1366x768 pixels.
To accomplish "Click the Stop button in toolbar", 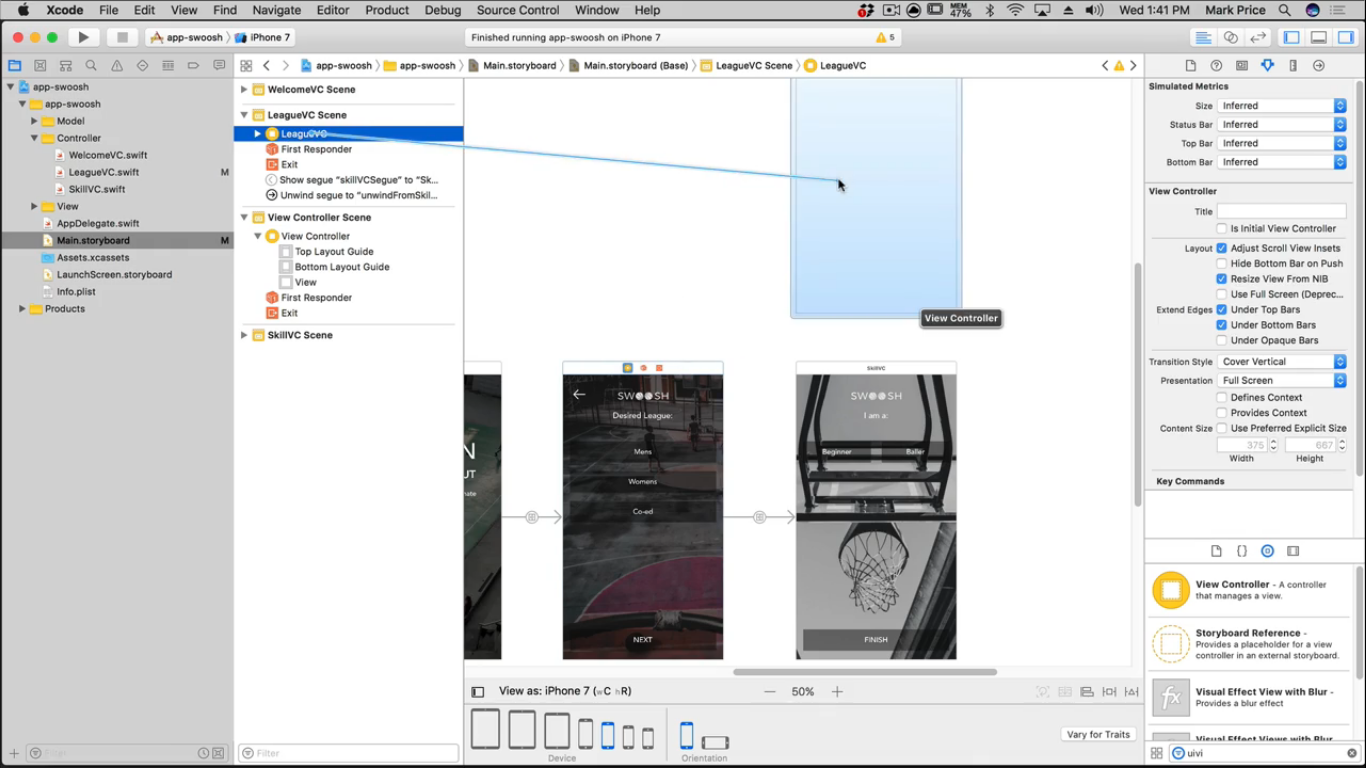I will [122, 37].
